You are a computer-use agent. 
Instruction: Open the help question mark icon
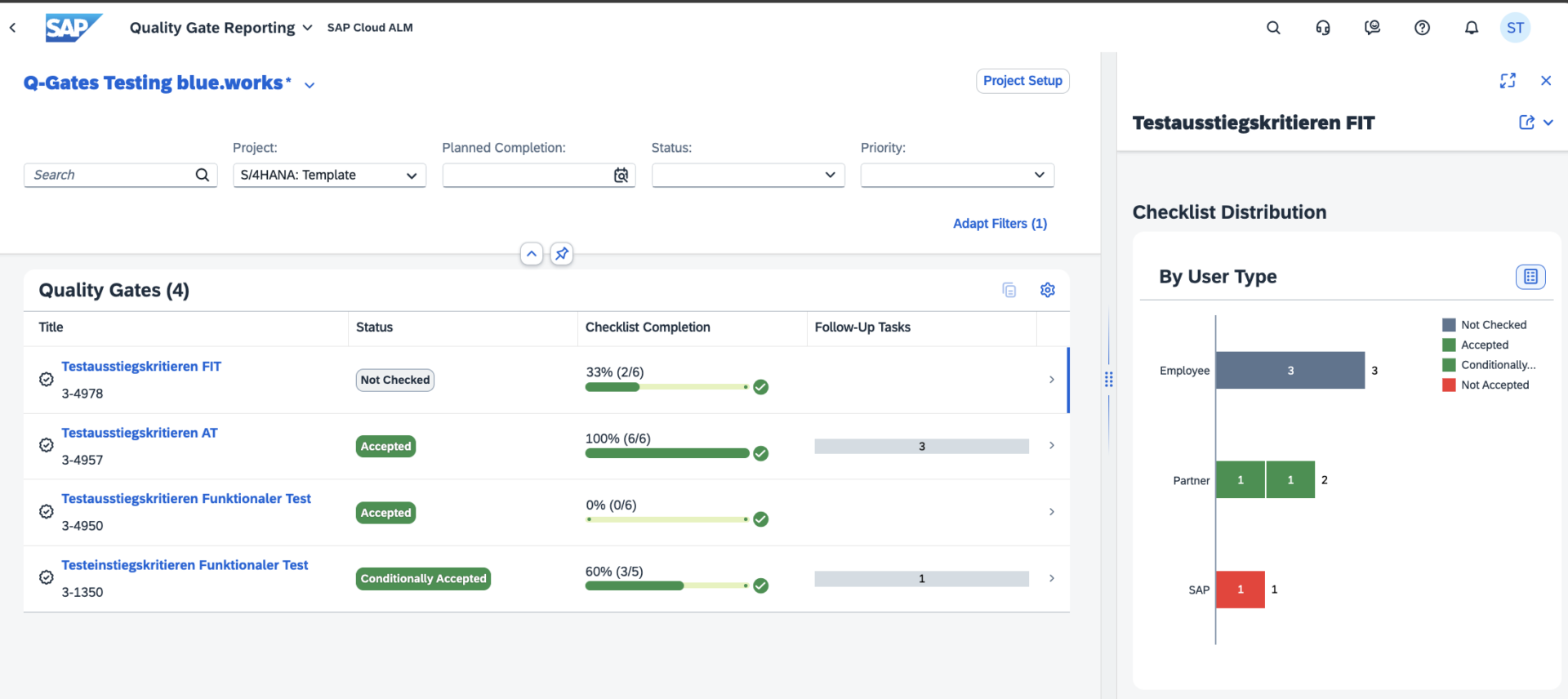coord(1422,28)
